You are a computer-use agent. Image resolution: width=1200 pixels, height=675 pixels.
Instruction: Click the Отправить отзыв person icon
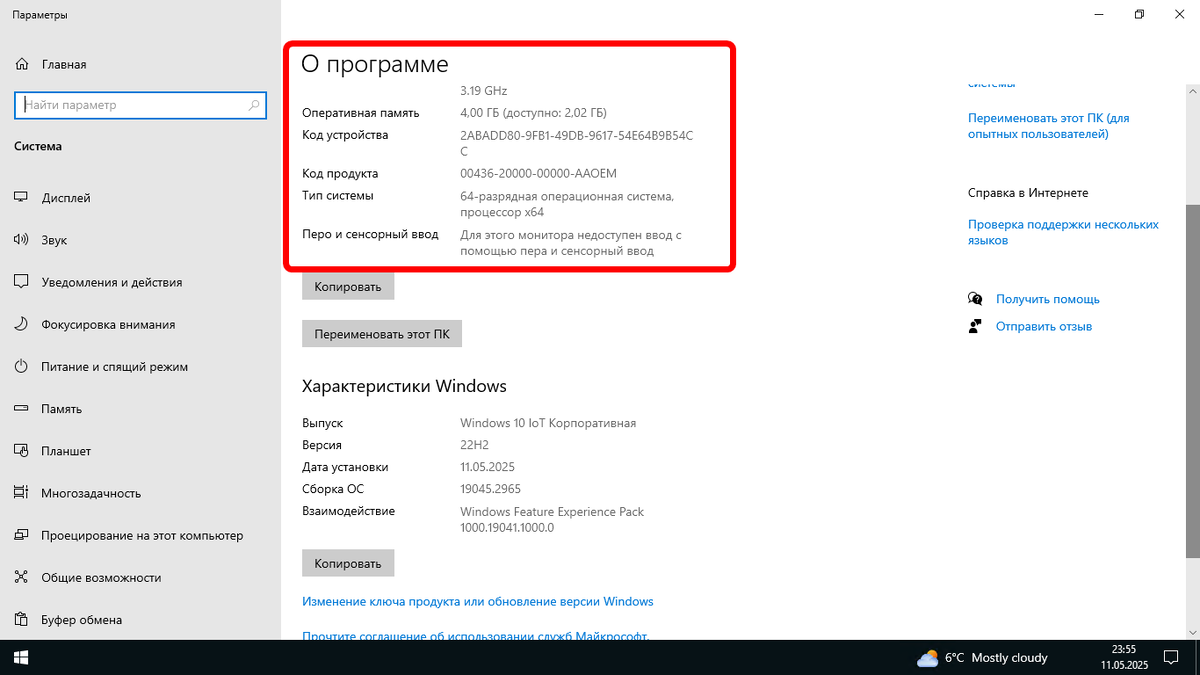975,326
